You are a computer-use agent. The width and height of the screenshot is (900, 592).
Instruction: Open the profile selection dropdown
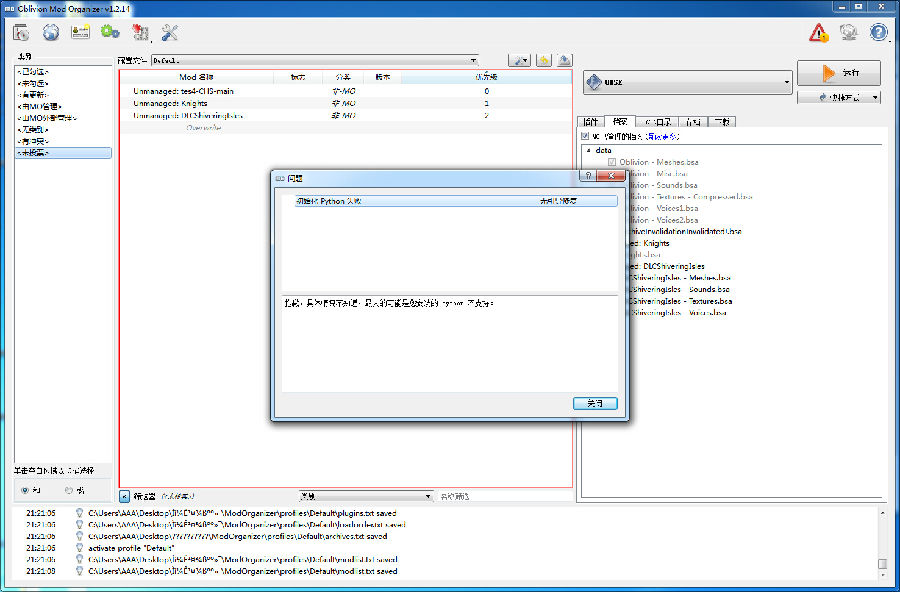(x=315, y=60)
